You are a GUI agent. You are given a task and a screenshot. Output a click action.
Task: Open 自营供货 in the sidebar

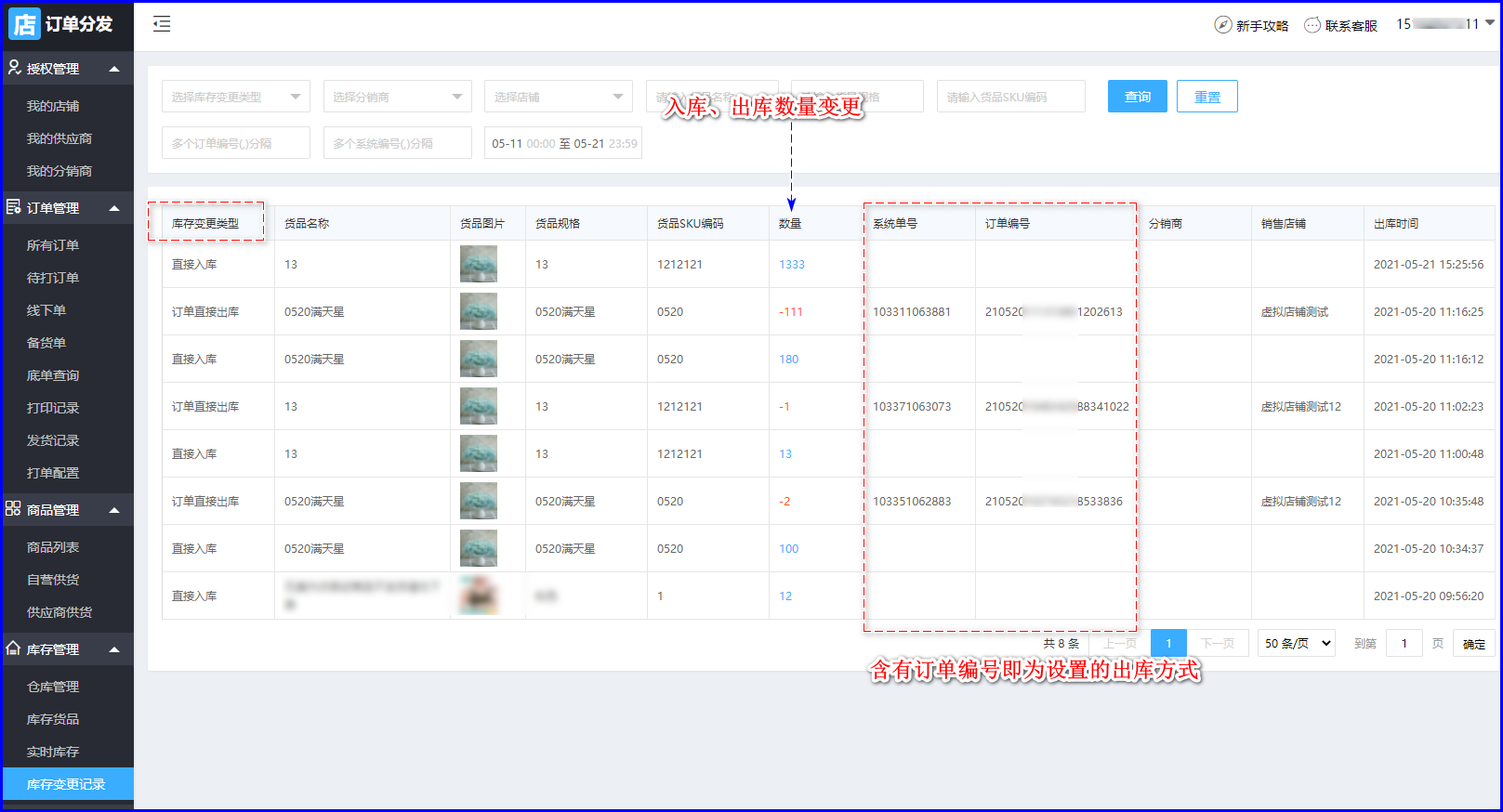tap(53, 580)
